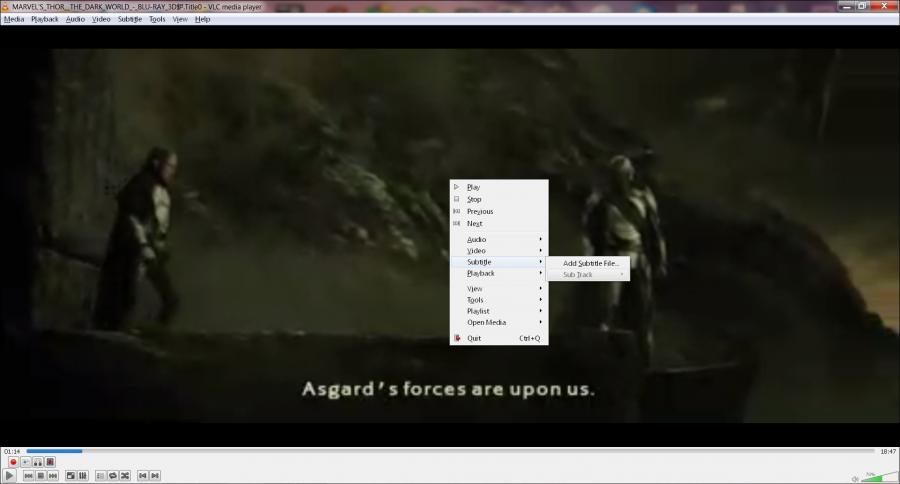Adjust the green volume slider
Viewport: 900px width, 484px height.
(x=878, y=477)
